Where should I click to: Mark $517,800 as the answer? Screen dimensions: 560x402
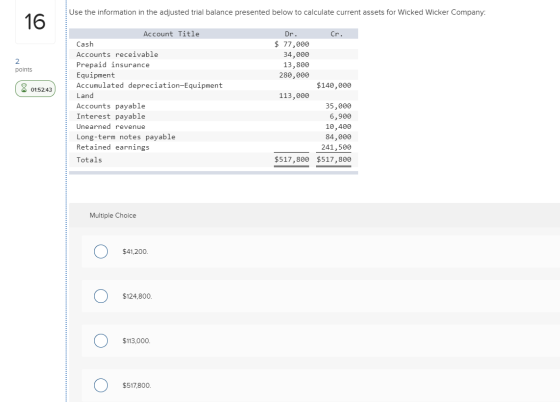click(x=101, y=385)
